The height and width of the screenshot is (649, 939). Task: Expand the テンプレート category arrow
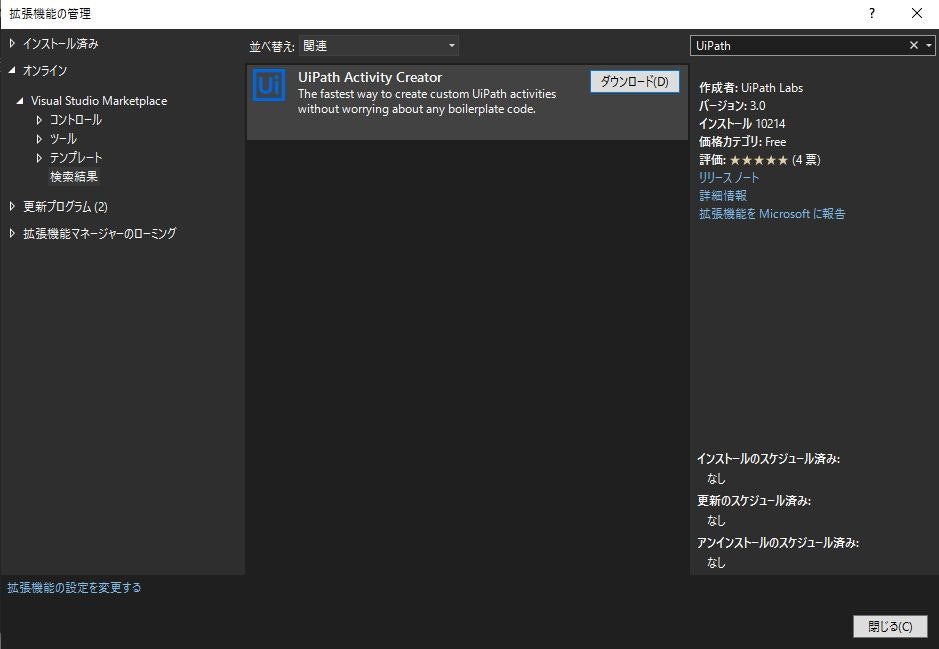point(39,157)
